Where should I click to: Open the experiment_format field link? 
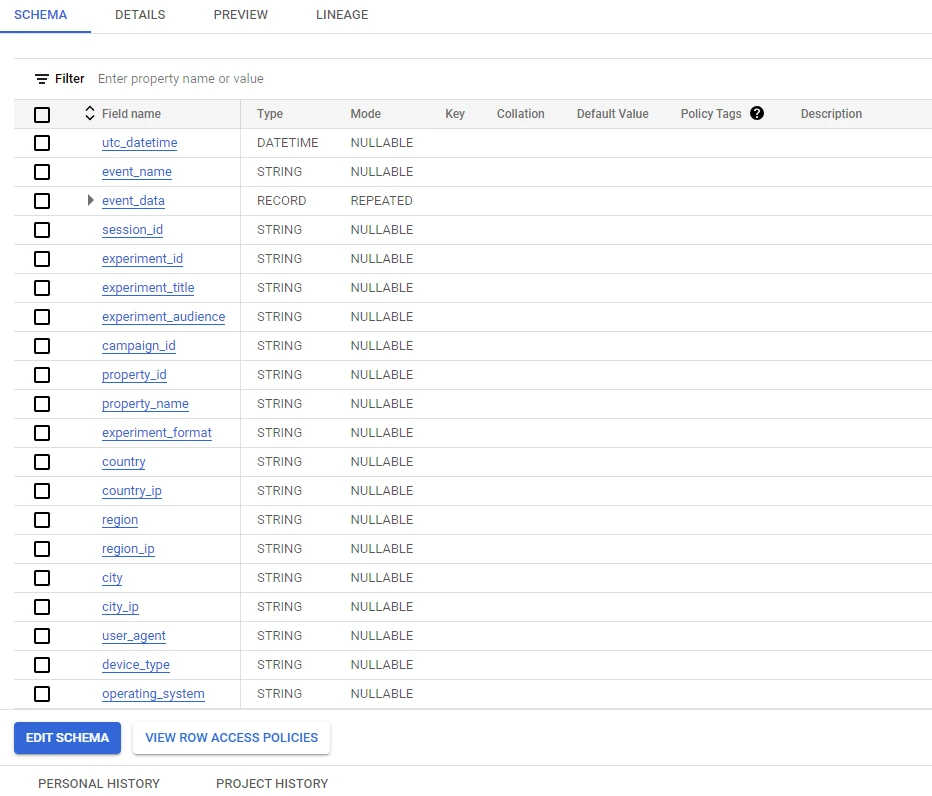tap(156, 433)
